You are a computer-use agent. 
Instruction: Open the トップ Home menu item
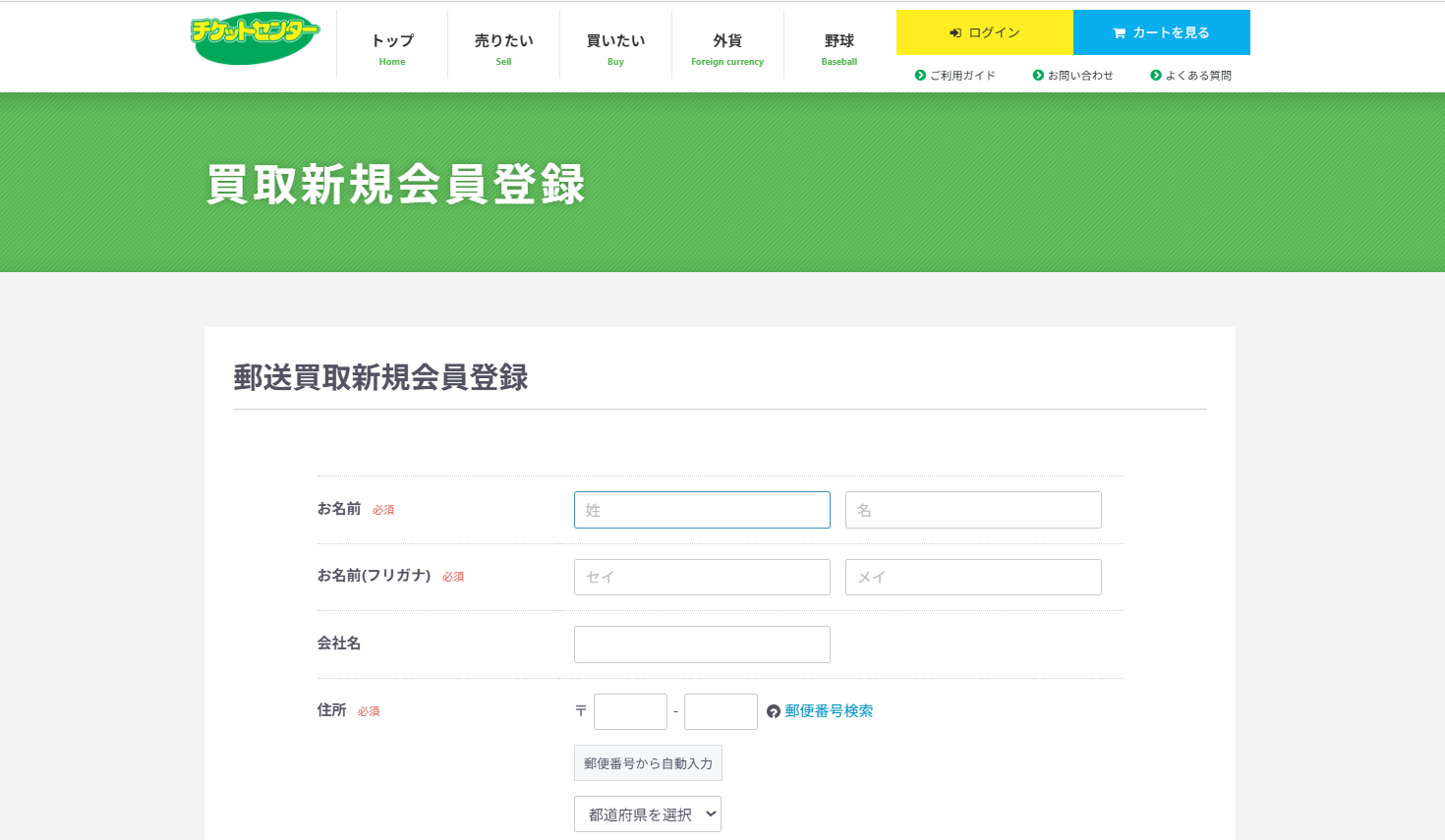pyautogui.click(x=392, y=47)
